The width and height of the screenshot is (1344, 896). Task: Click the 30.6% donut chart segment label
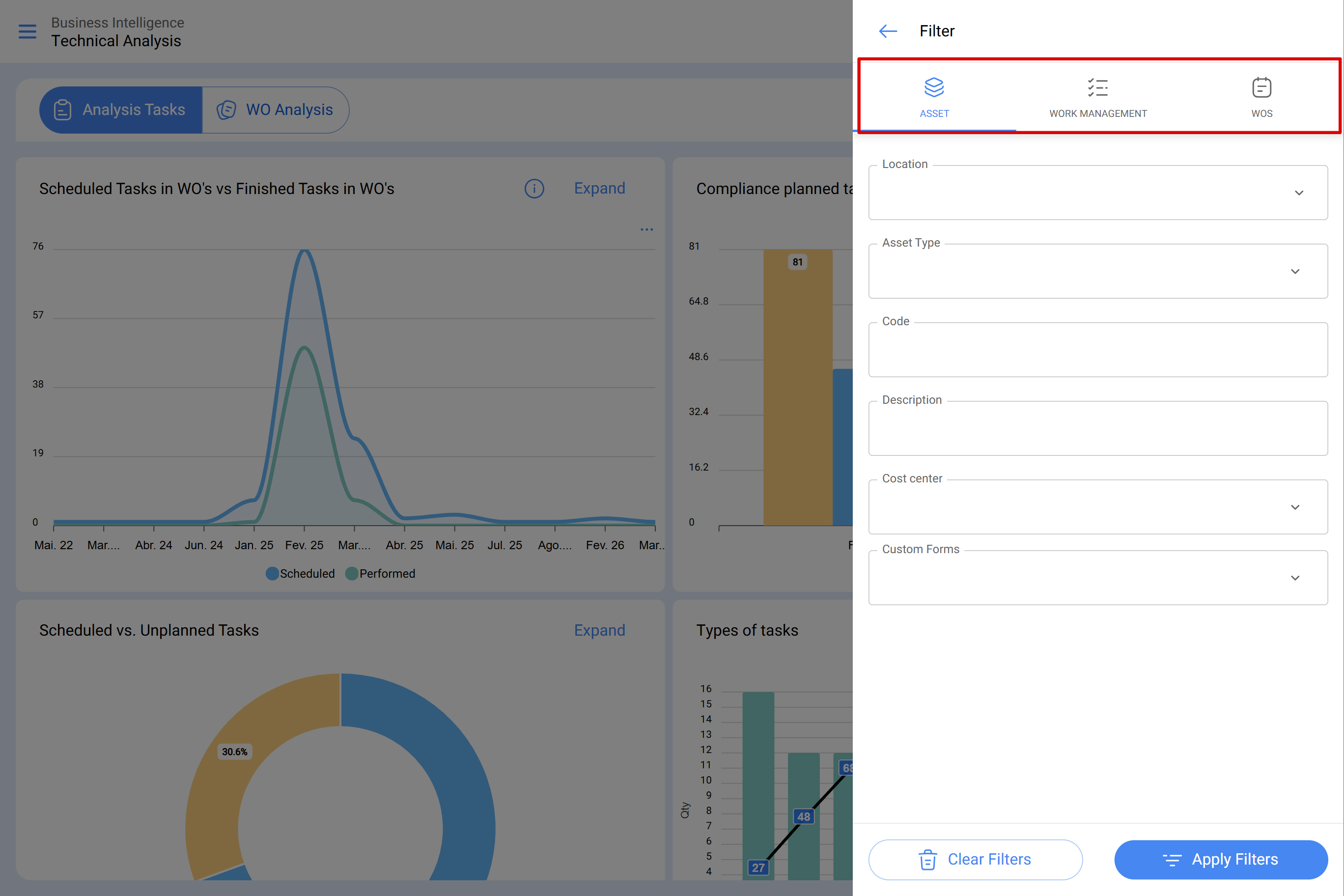pos(235,752)
